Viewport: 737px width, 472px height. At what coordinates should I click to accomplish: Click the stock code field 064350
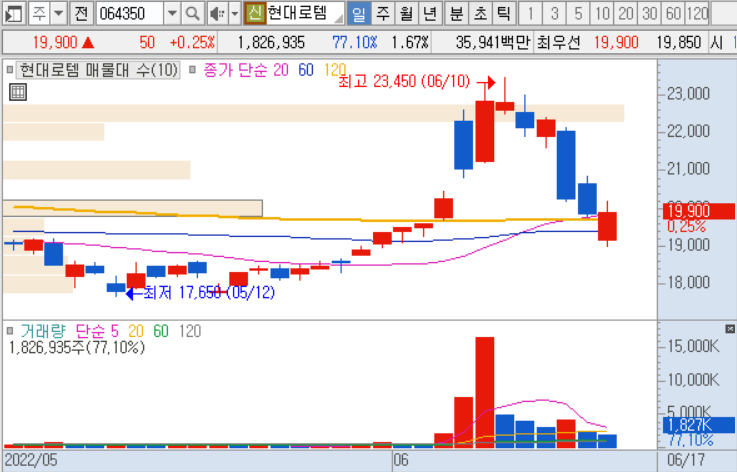point(130,13)
